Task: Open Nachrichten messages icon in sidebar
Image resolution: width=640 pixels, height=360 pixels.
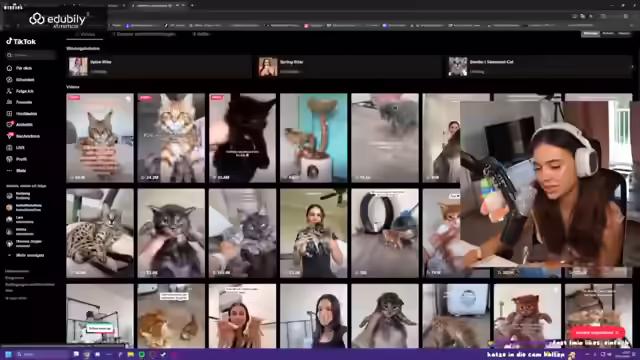Action: point(9,136)
